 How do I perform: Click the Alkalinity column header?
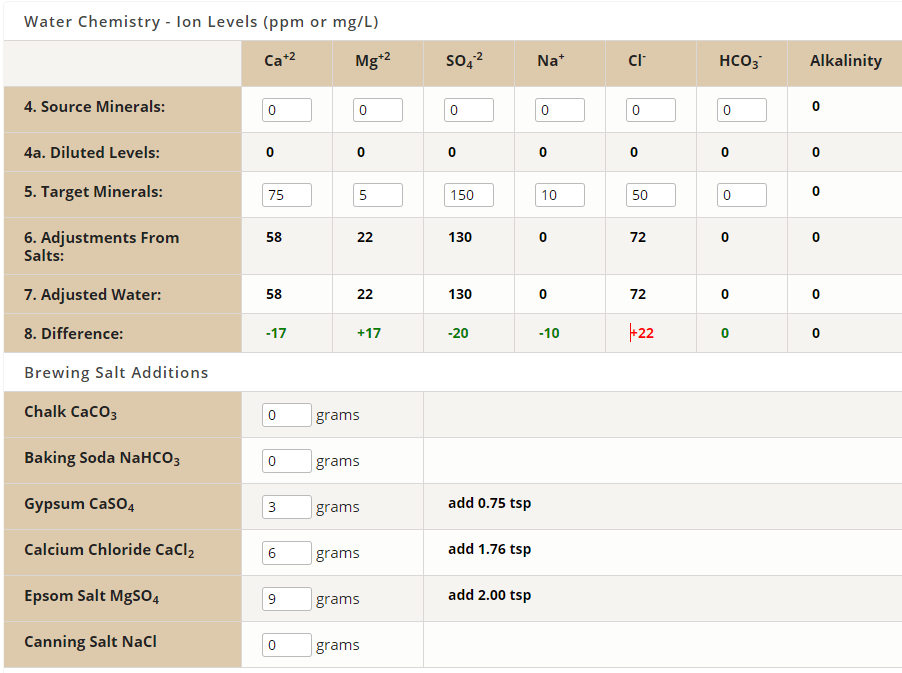(845, 62)
